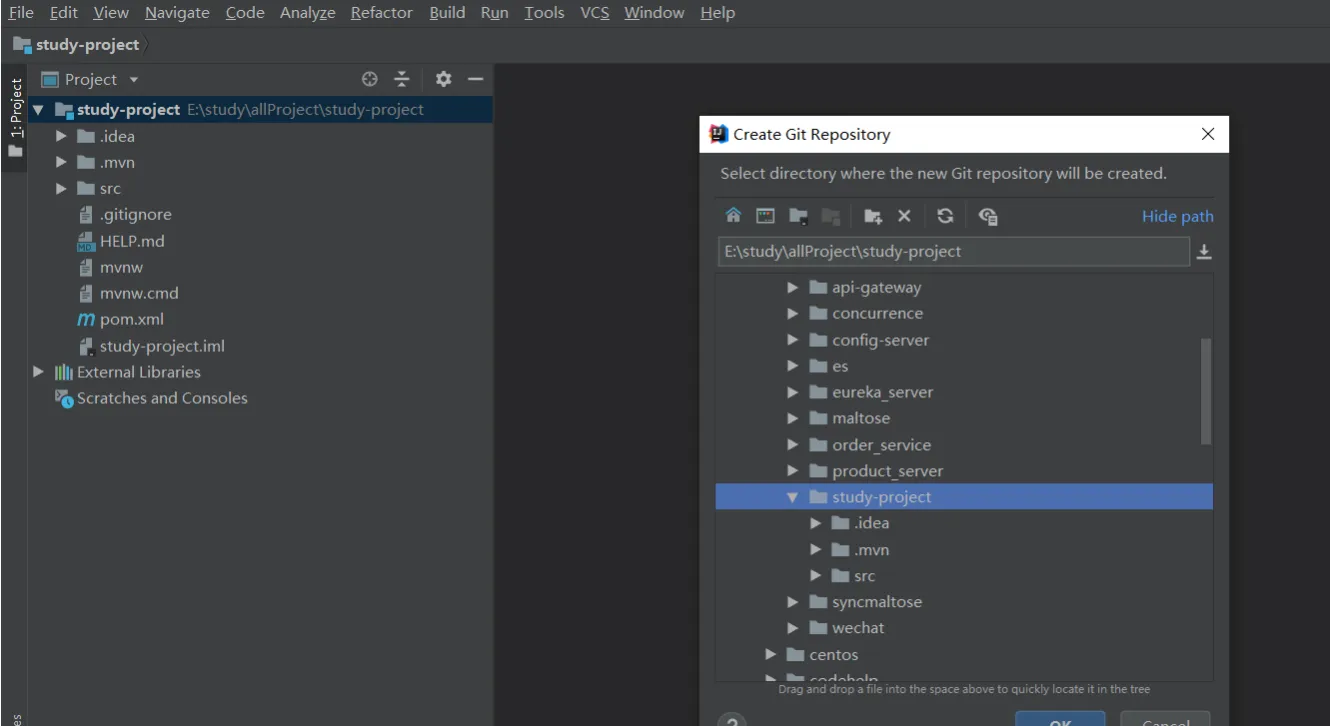Expand wechat folder arrow in dialog
This screenshot has width=1330, height=726.
click(x=793, y=628)
